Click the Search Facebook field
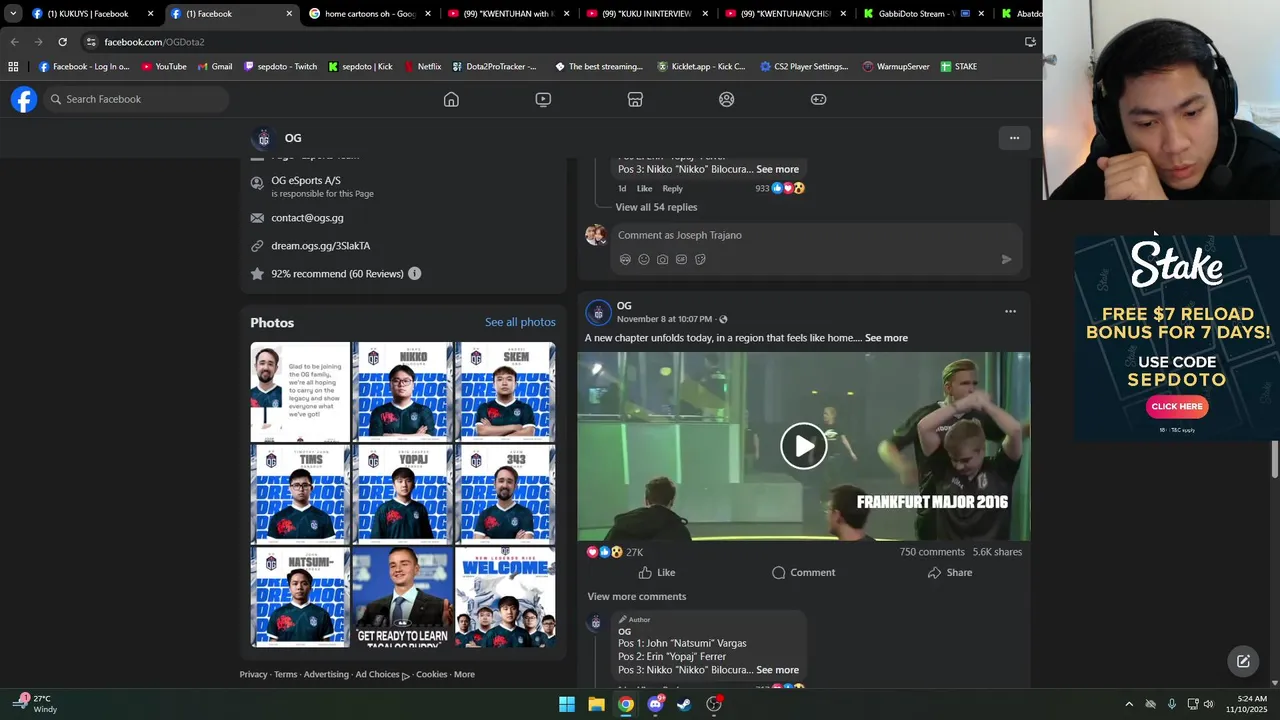 (137, 99)
